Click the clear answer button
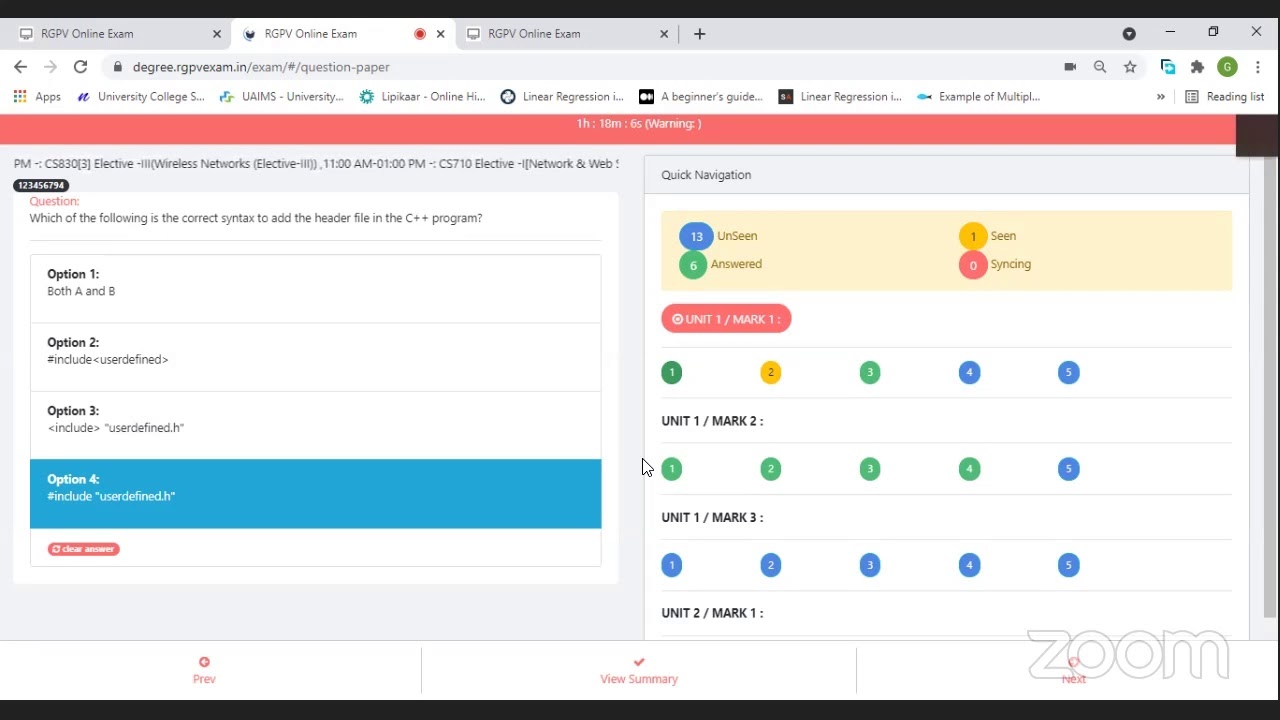This screenshot has width=1280, height=720. click(x=84, y=549)
